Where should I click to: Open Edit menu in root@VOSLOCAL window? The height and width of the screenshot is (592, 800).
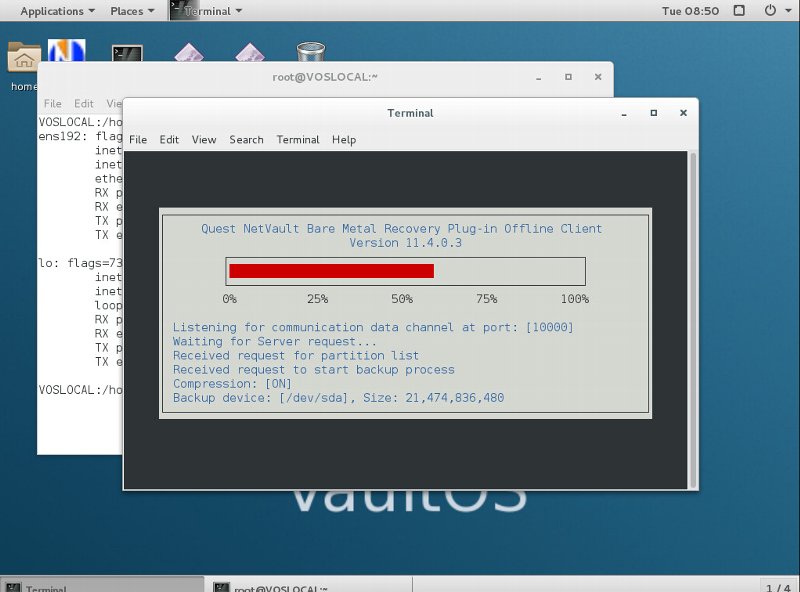(x=84, y=104)
